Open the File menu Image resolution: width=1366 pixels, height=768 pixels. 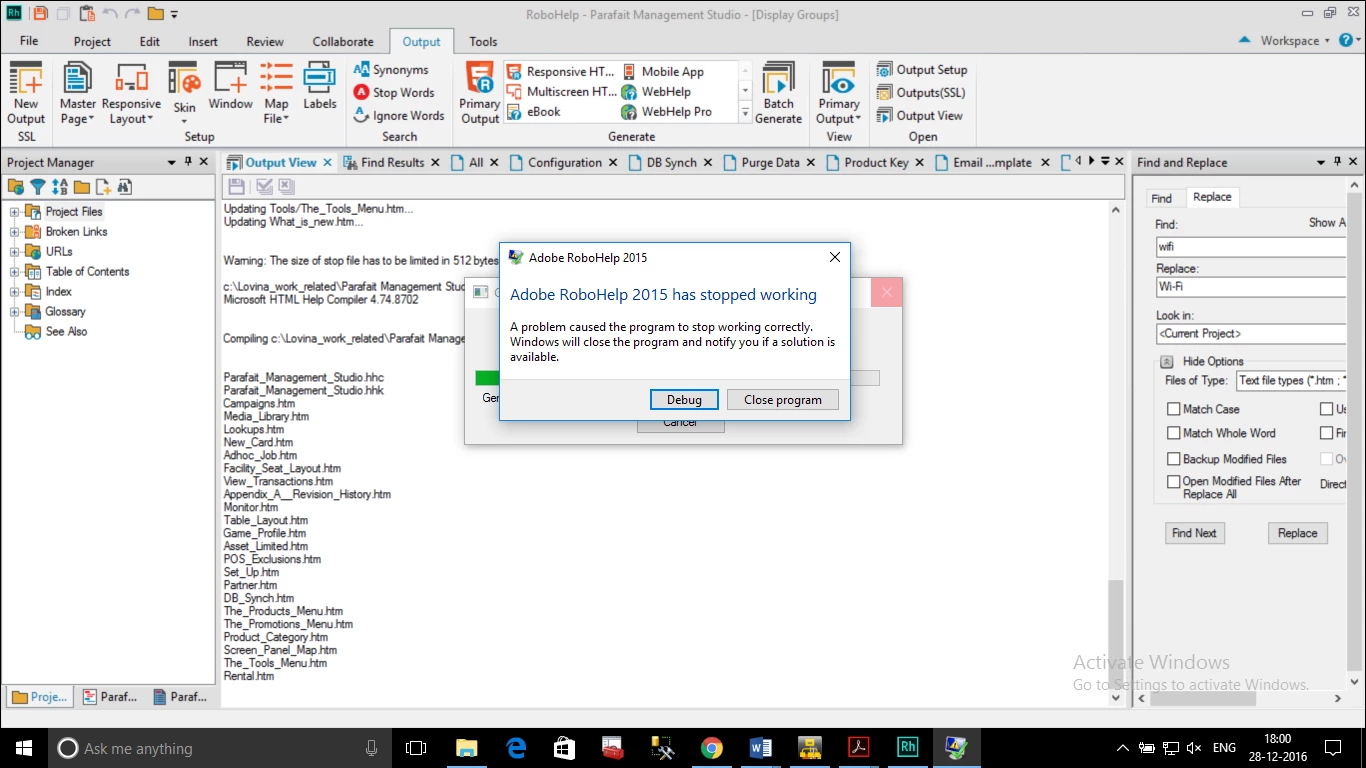tap(29, 41)
